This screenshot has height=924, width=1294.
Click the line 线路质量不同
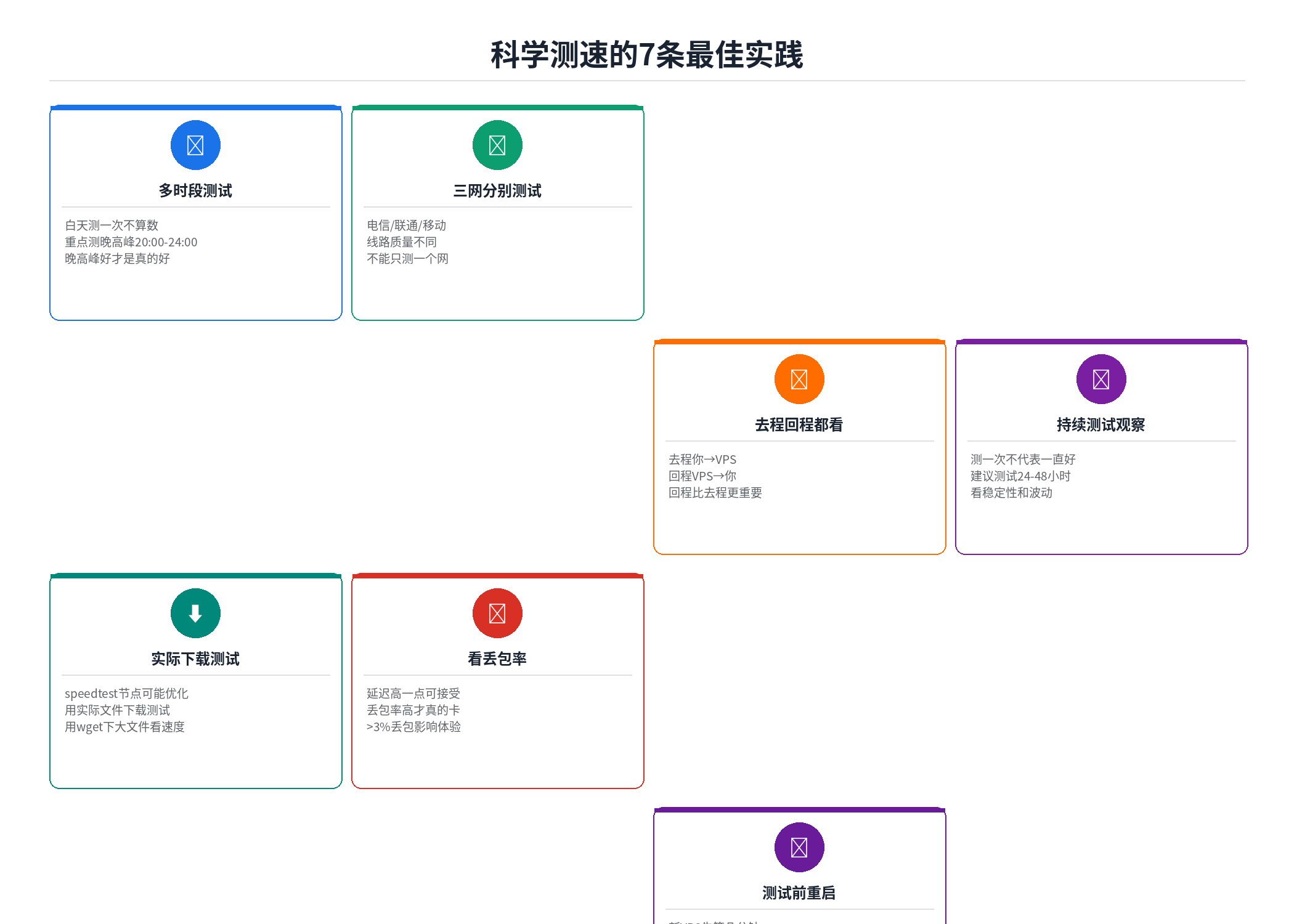click(x=402, y=242)
